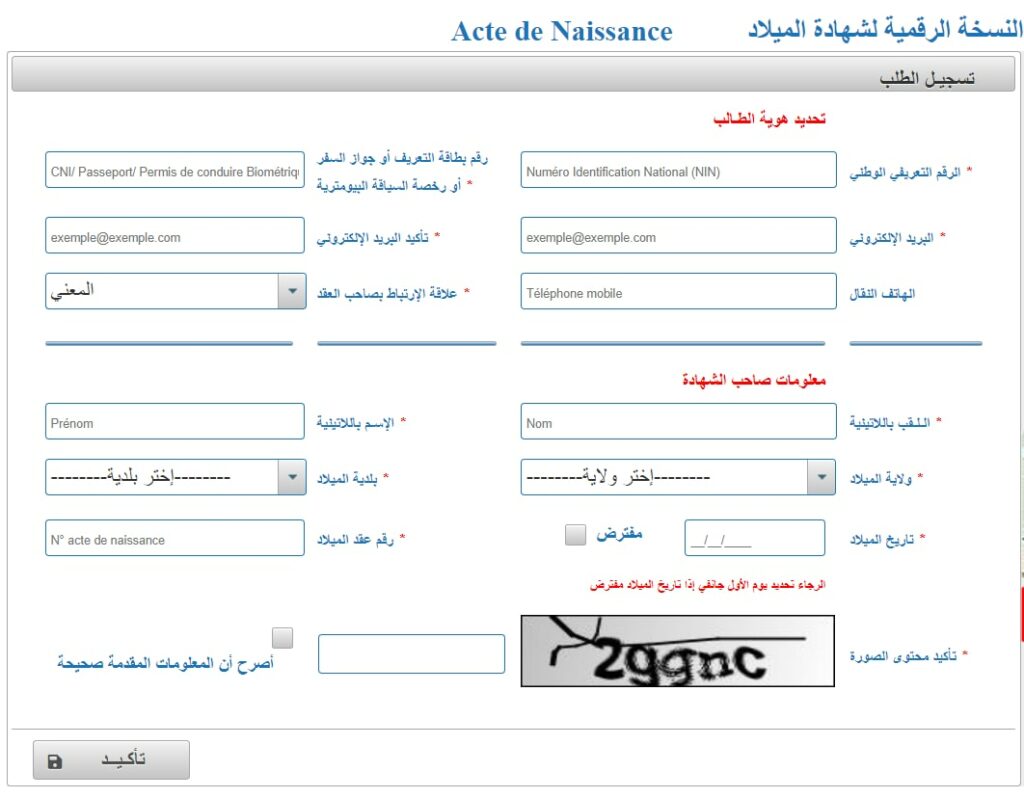Click the red note about presumed birth date

click(708, 585)
